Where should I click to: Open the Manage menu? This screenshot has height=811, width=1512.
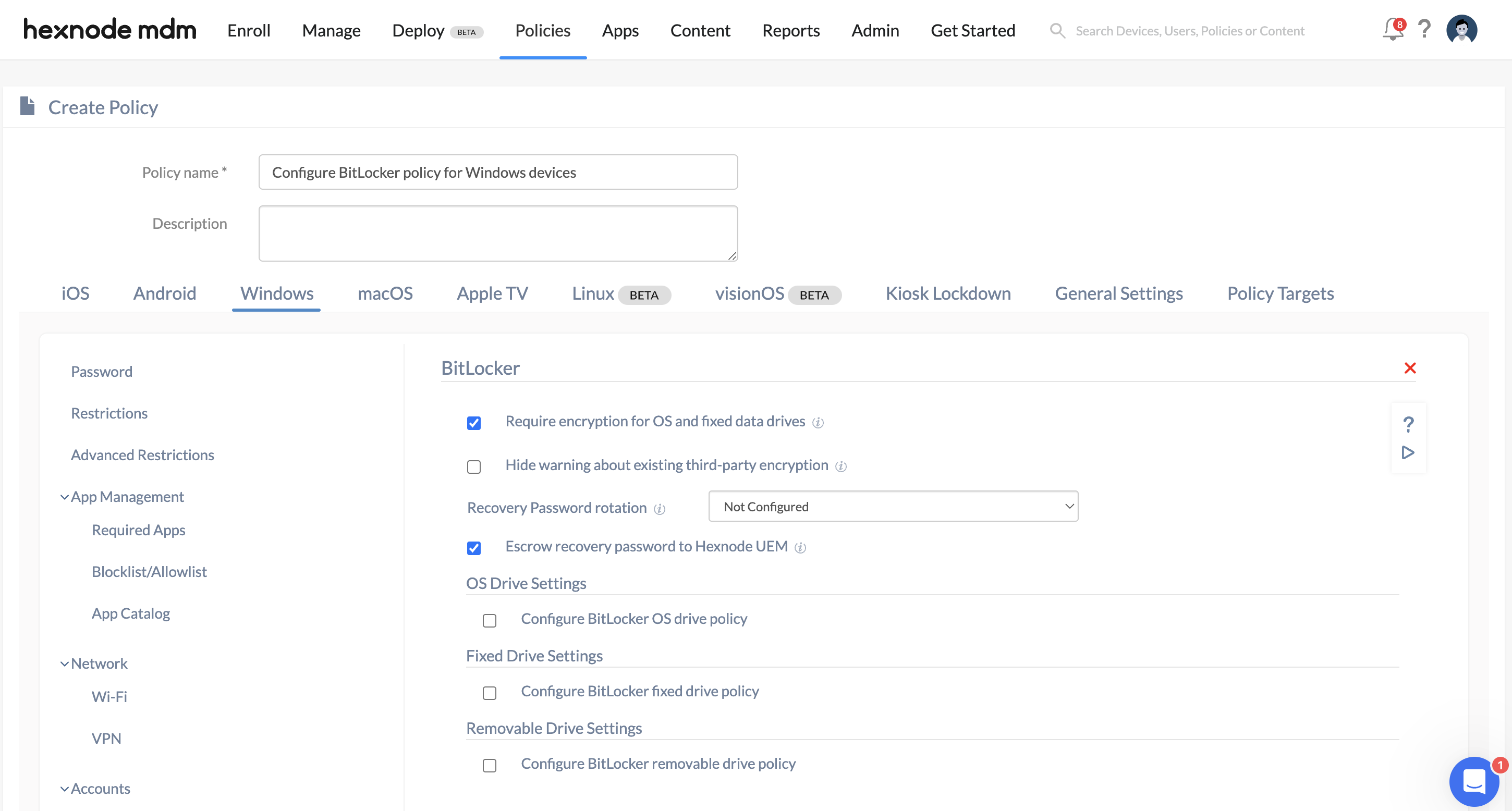[331, 30]
